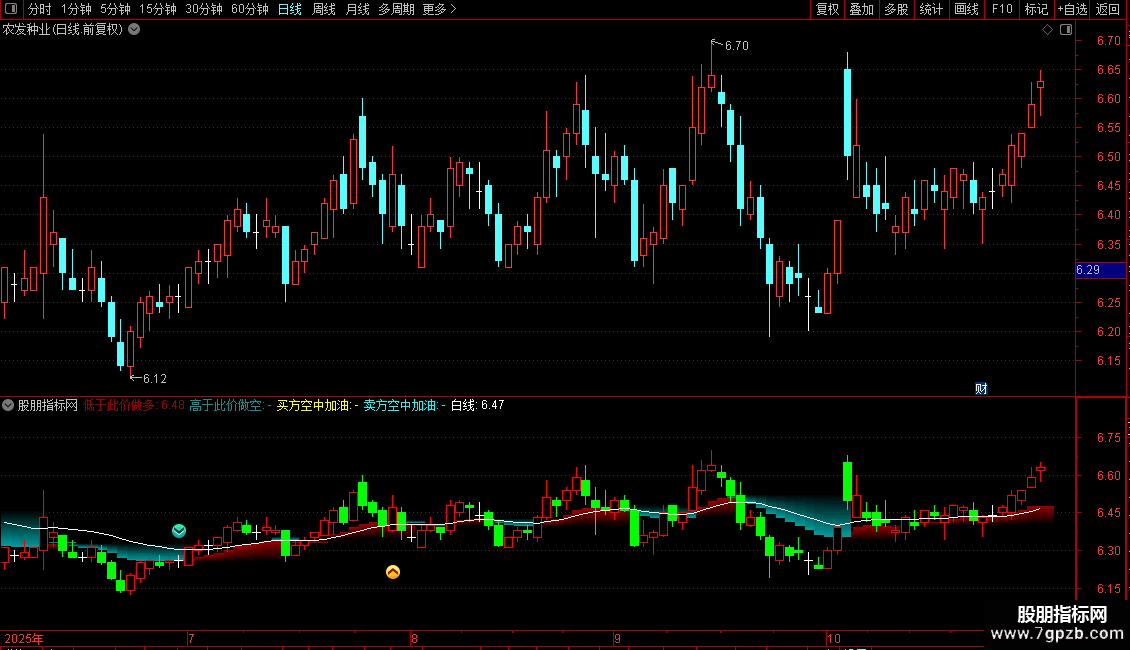Click month 7 marker on time axis
The image size is (1130, 650).
coord(191,638)
